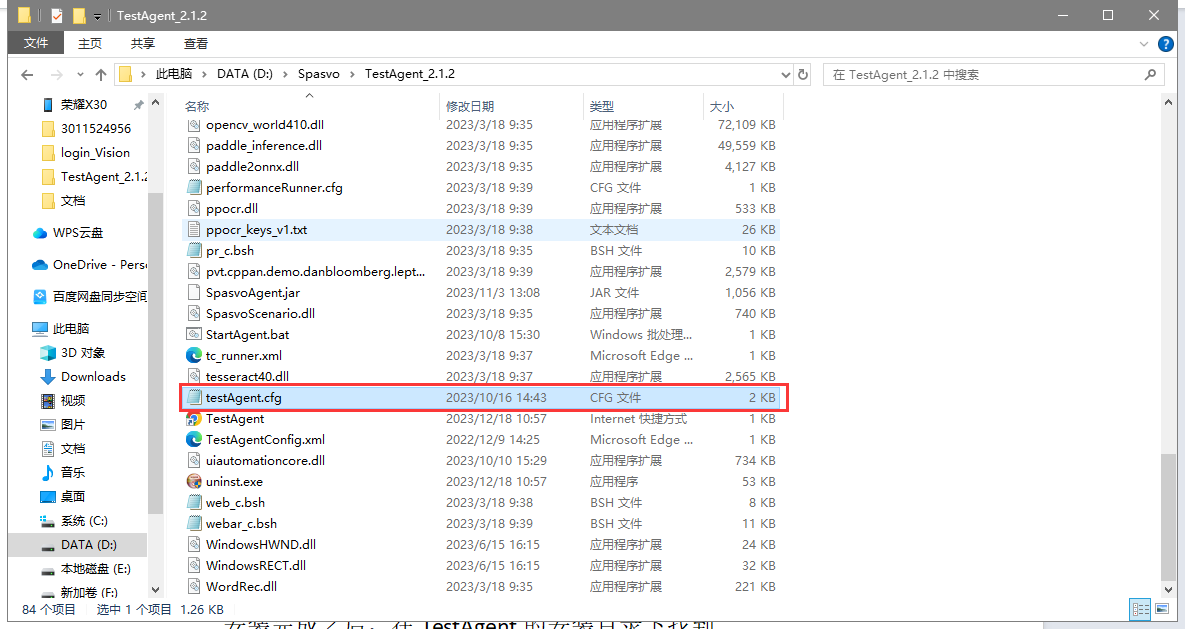Image resolution: width=1185 pixels, height=629 pixels.
Task: Open the Recent locations dropdown arrow
Action: tap(78, 75)
